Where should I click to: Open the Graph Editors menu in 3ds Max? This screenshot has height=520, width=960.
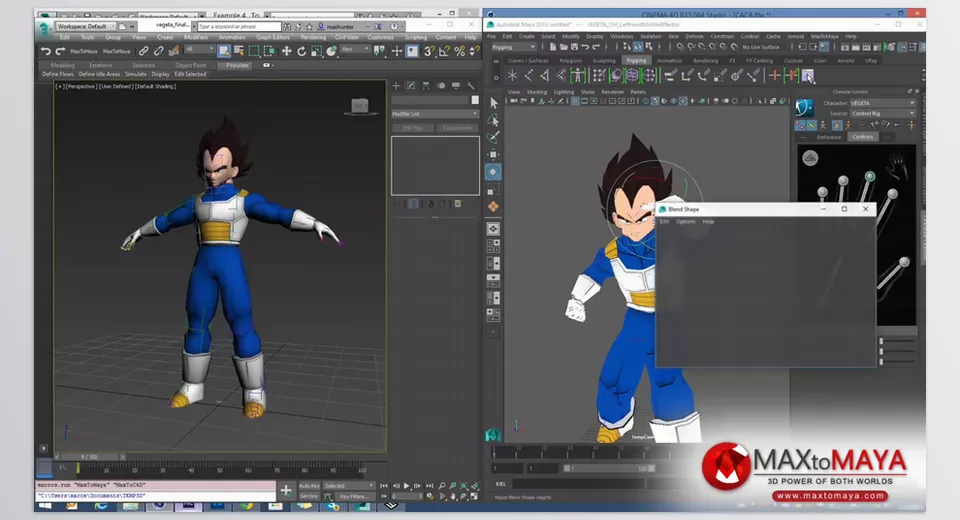[272, 37]
